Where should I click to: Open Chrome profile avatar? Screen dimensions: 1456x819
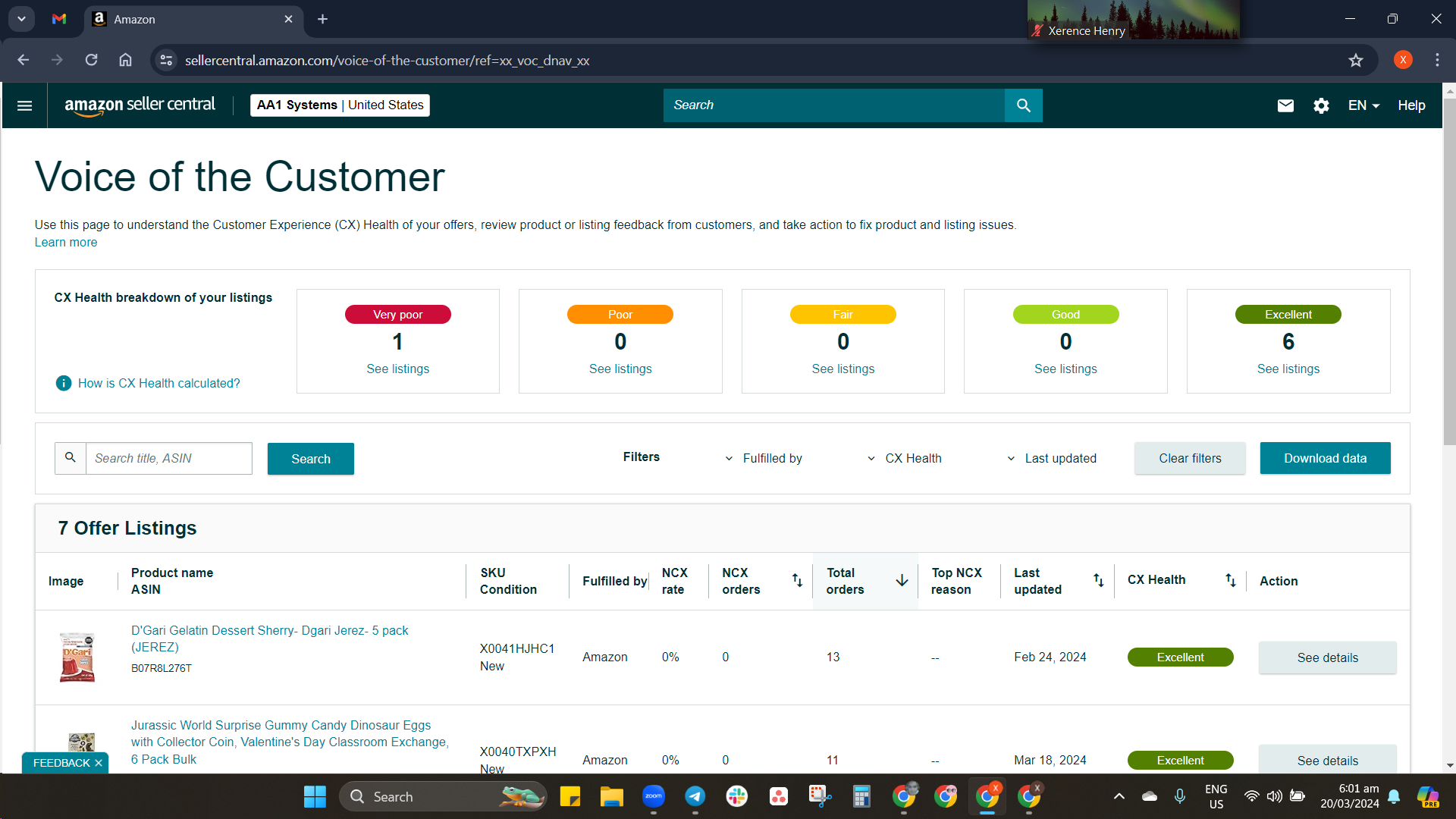(x=1403, y=60)
